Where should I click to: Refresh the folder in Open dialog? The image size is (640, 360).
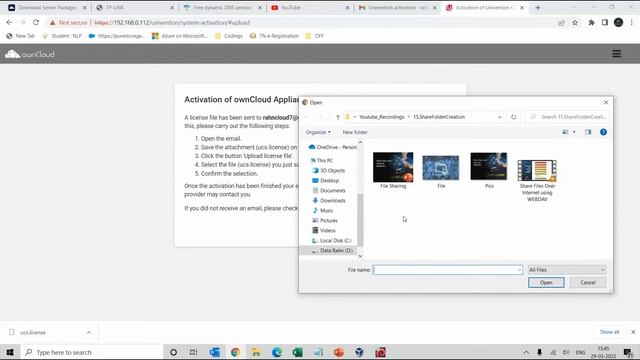pyautogui.click(x=513, y=117)
